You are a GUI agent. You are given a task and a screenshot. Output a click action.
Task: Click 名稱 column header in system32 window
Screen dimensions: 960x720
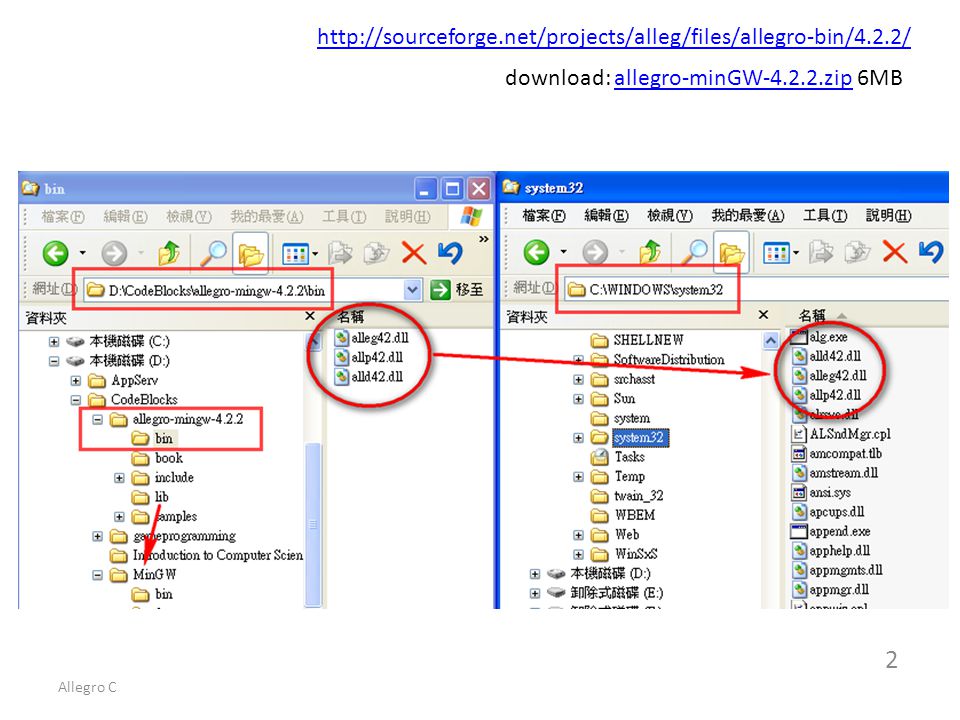click(812, 315)
